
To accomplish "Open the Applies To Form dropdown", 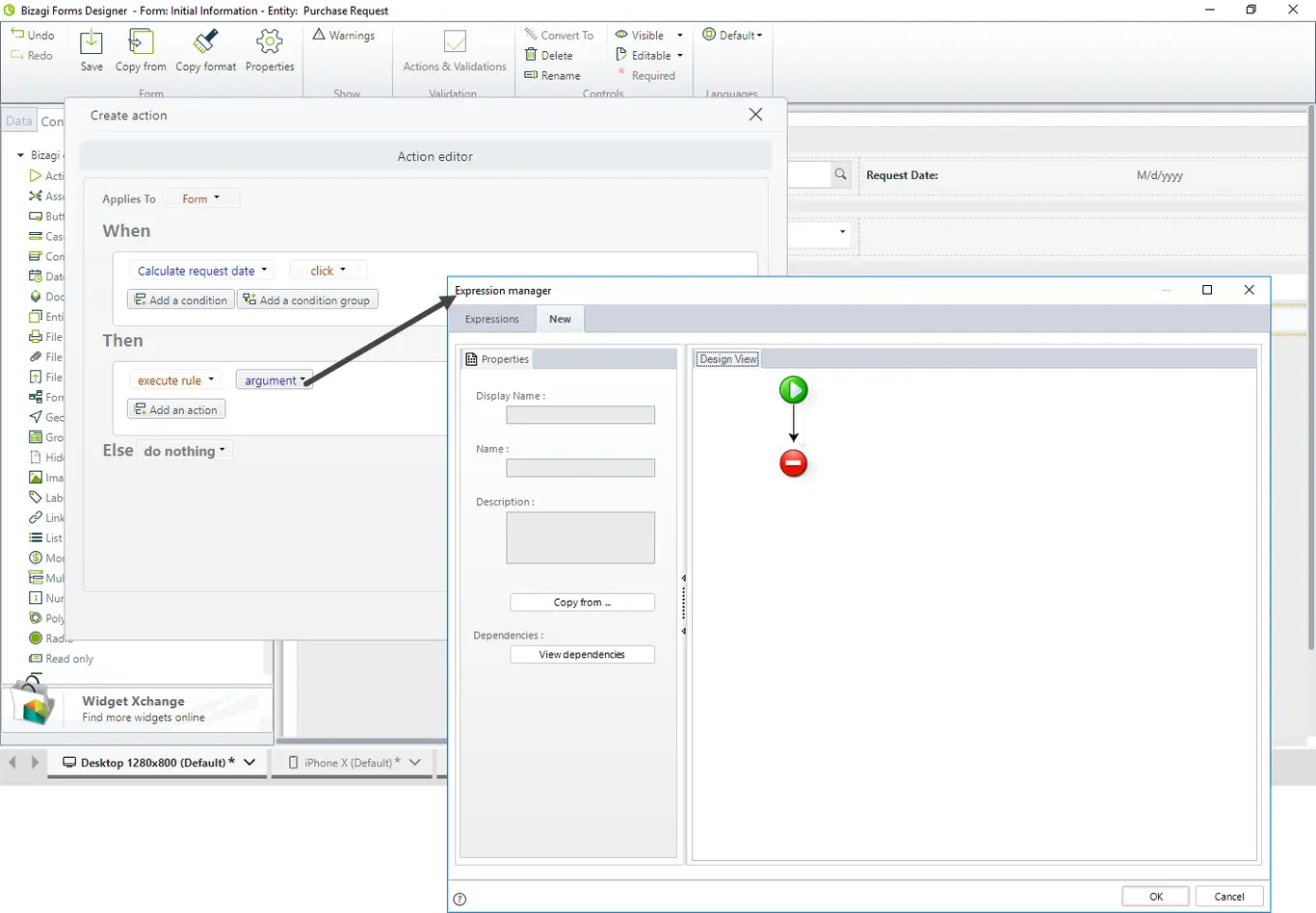I will [x=201, y=198].
